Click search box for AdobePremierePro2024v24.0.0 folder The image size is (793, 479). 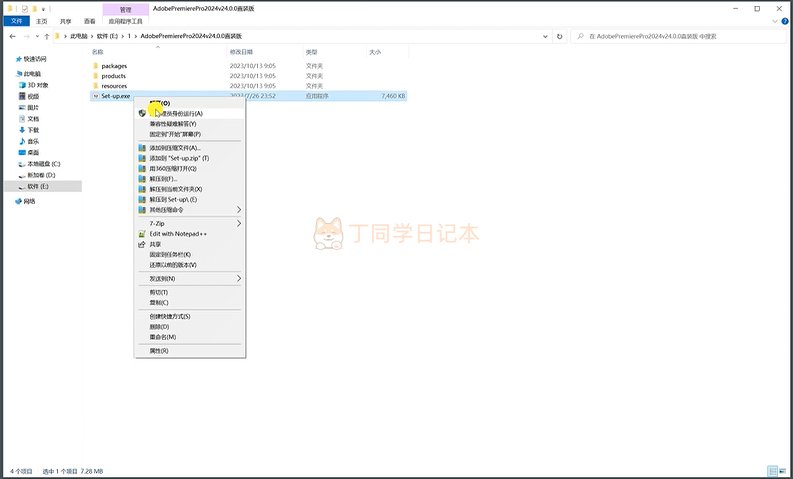click(679, 36)
